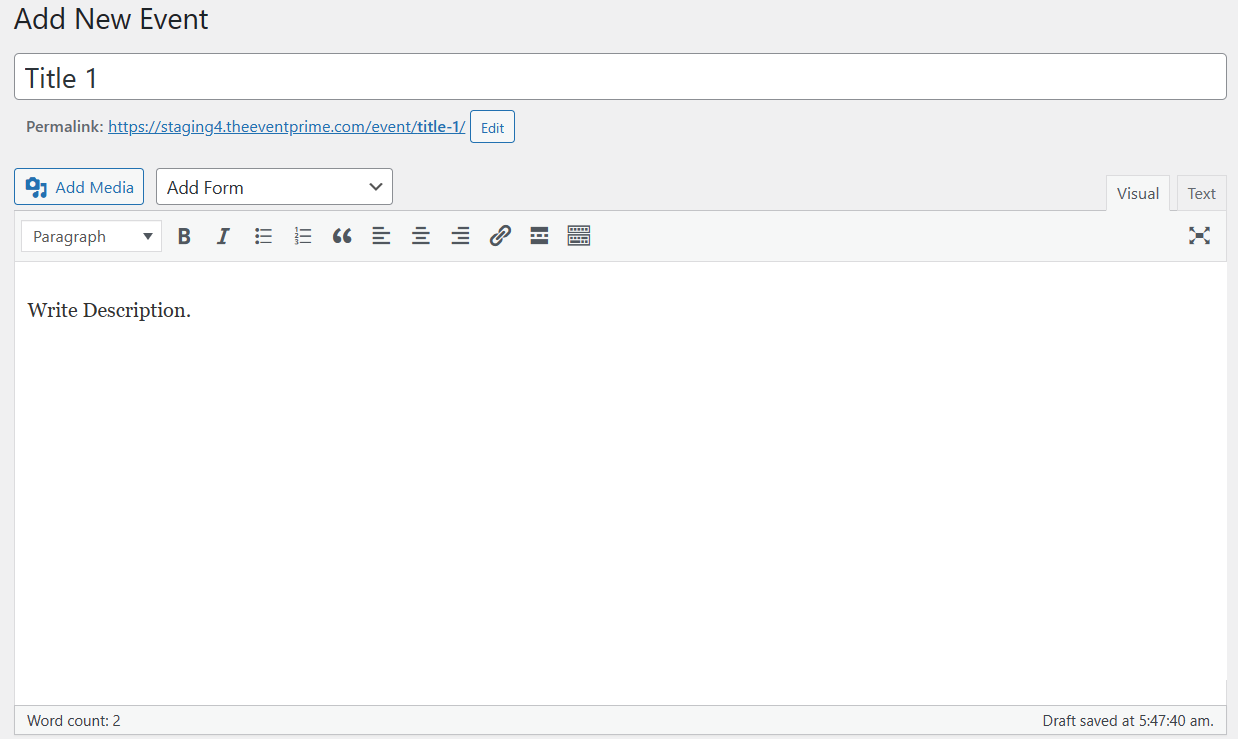Add a blockquote
Image resolution: width=1238 pixels, height=739 pixels.
[342, 236]
